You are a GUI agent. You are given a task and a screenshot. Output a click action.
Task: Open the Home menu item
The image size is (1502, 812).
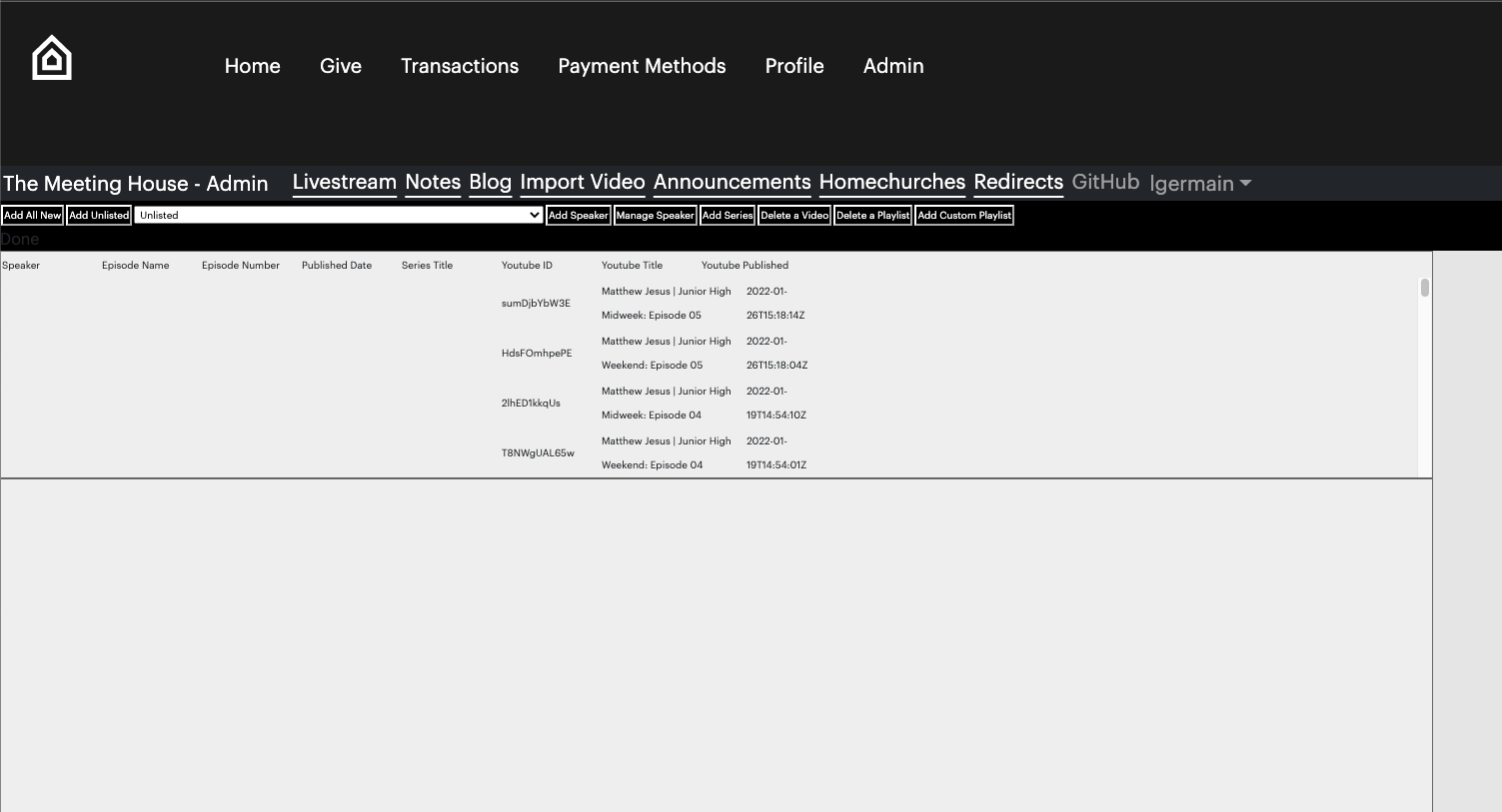252,66
